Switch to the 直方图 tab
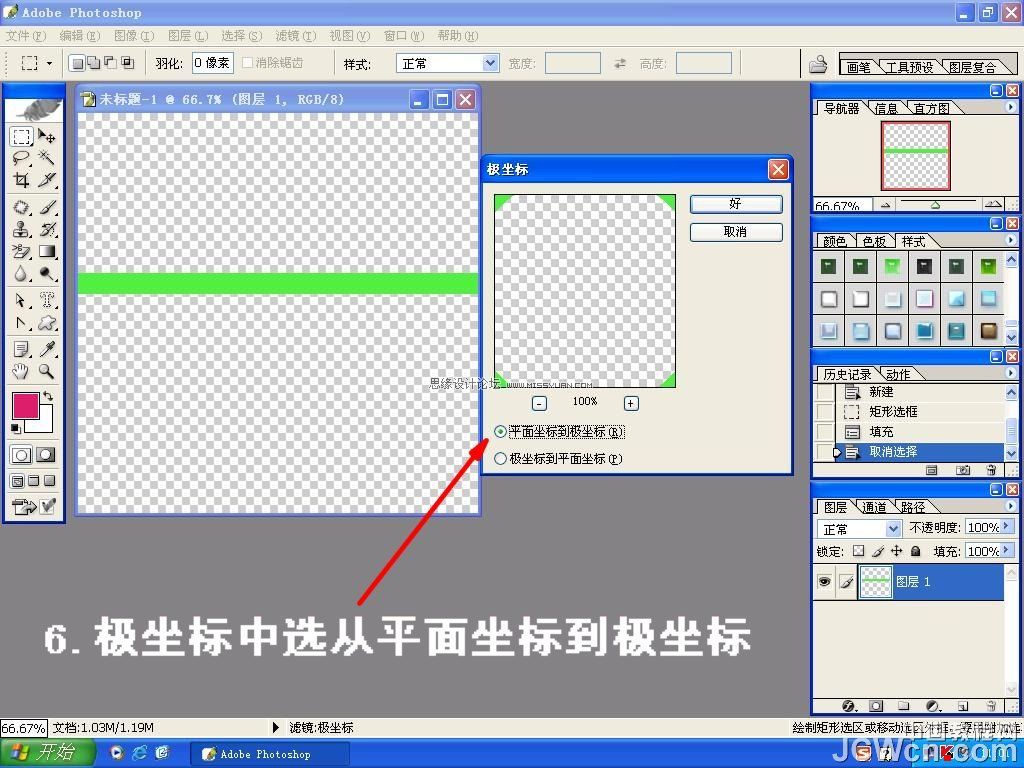Viewport: 1024px width, 768px height. [x=931, y=108]
